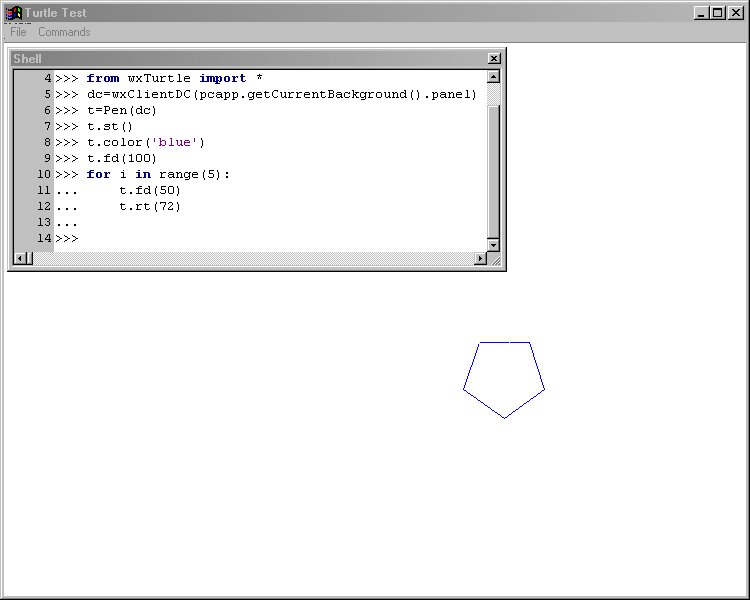
Task: Open the File menu
Action: 18,32
